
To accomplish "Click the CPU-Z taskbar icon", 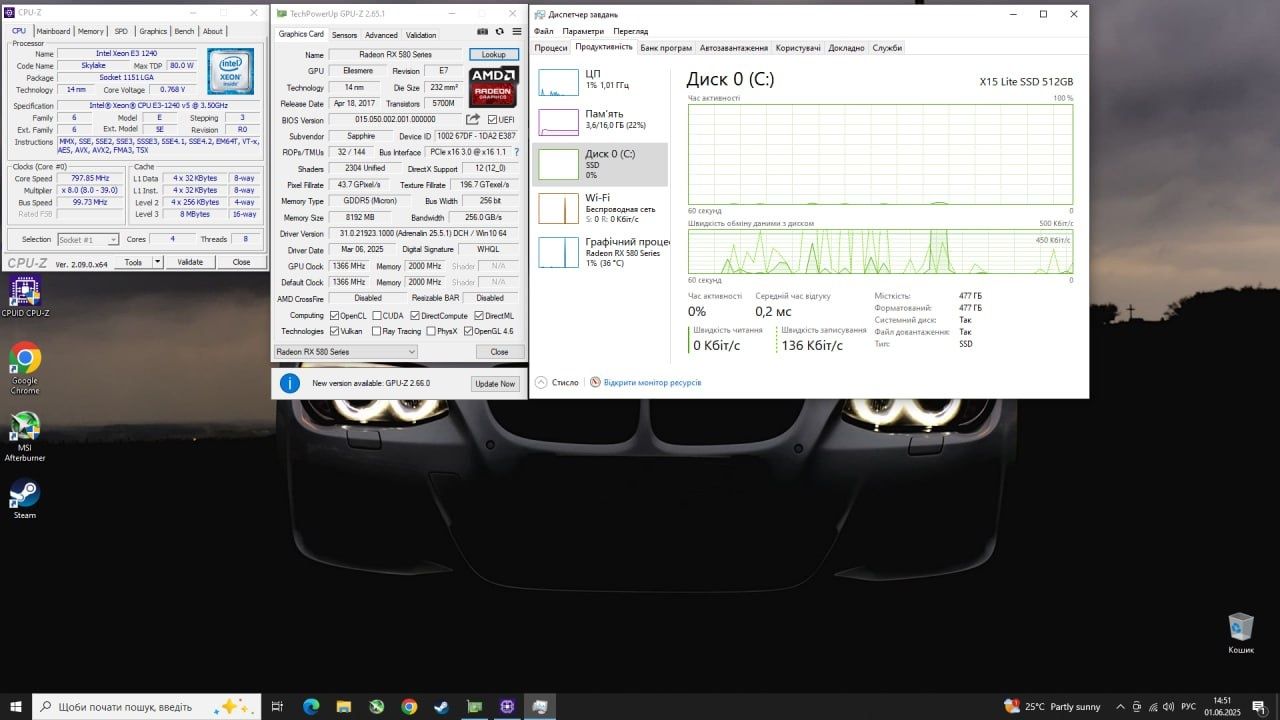I will (507, 706).
